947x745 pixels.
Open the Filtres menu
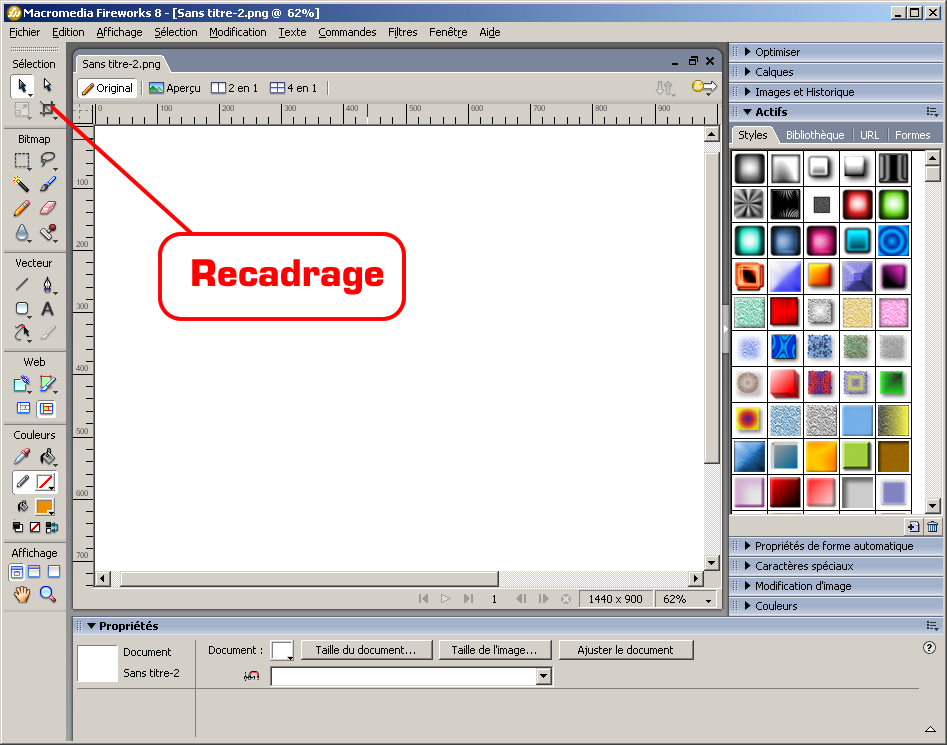(x=402, y=32)
